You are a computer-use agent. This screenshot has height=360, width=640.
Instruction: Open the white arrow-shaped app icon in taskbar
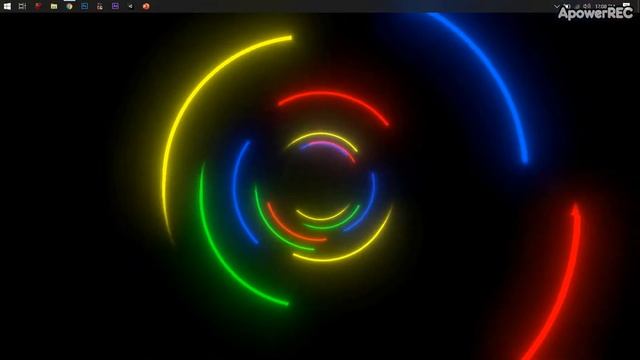131,6
